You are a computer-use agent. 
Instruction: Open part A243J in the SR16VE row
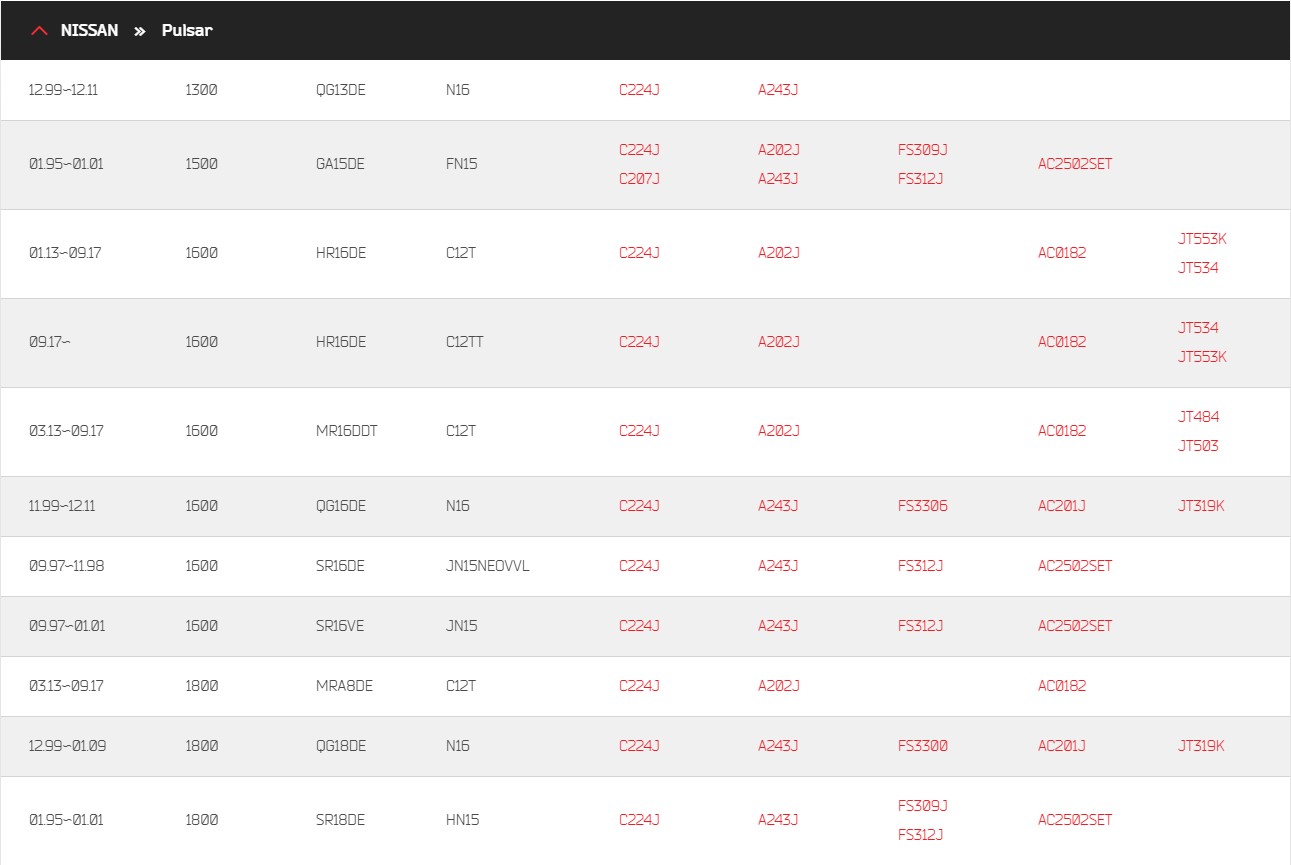coord(778,626)
